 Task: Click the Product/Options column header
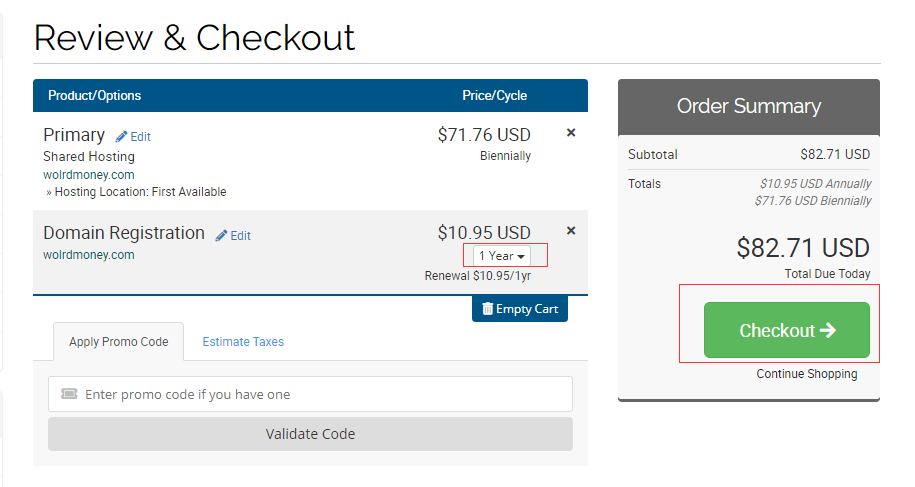click(x=95, y=96)
